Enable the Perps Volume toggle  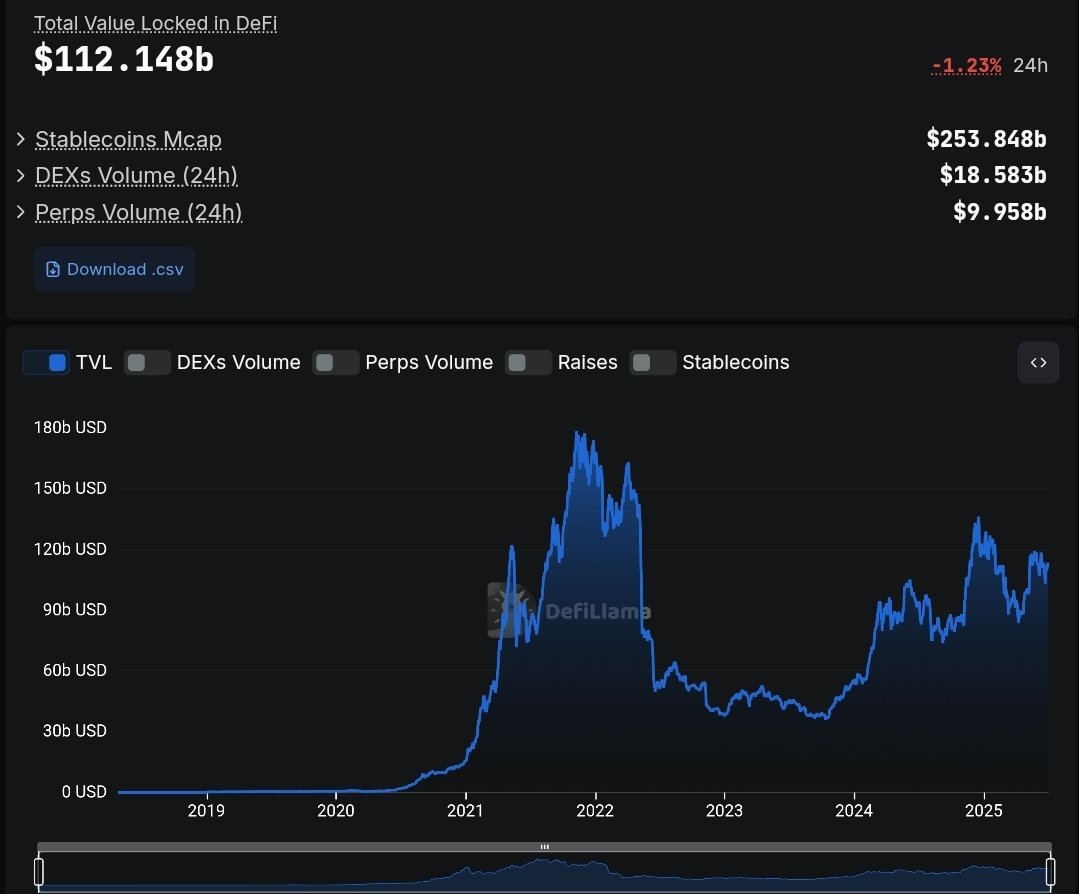pyautogui.click(x=336, y=363)
